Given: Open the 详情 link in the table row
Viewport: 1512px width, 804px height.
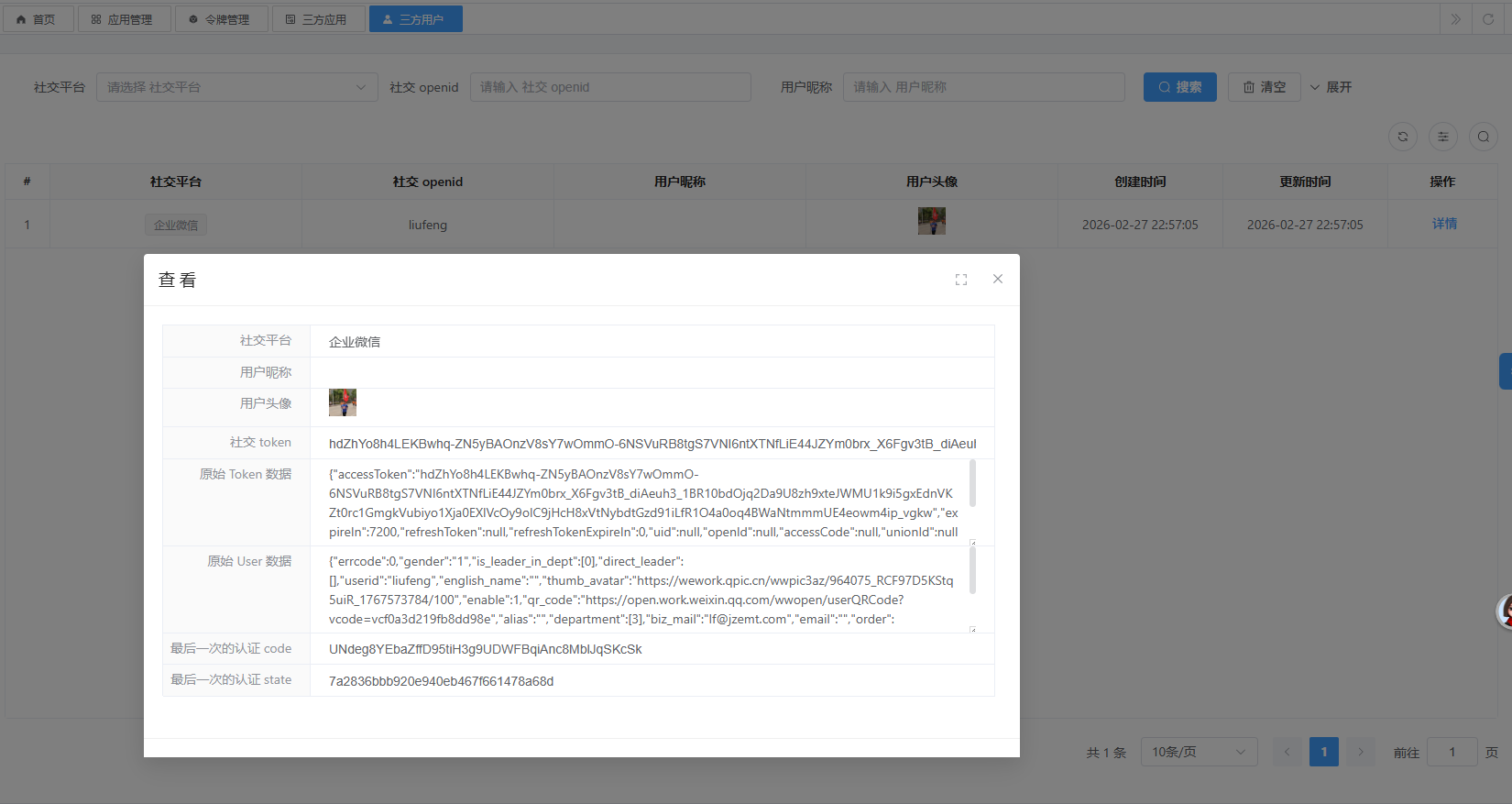Looking at the screenshot, I should coord(1444,224).
